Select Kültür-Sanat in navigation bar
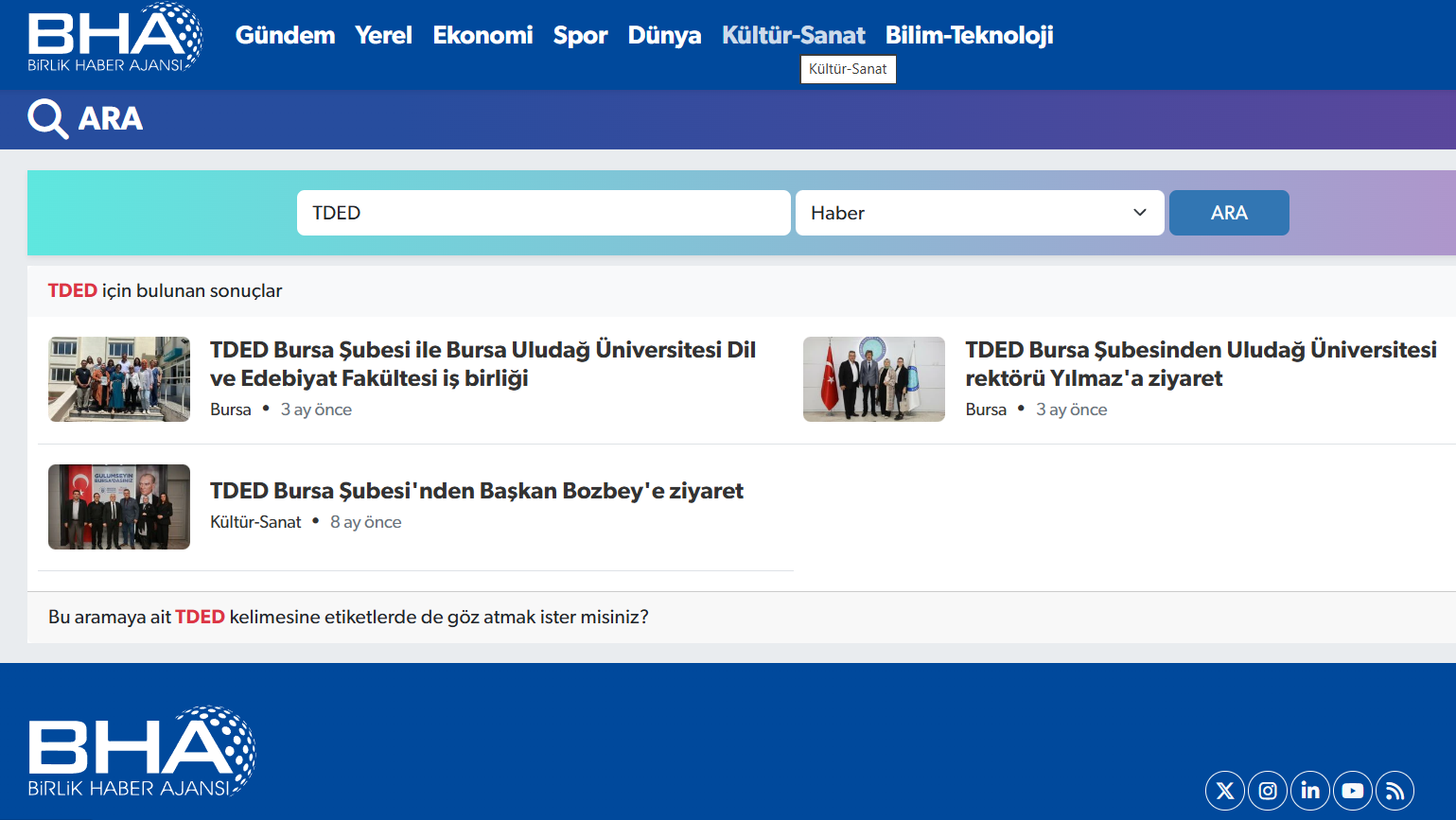Image resolution: width=1456 pixels, height=820 pixels. click(x=793, y=35)
